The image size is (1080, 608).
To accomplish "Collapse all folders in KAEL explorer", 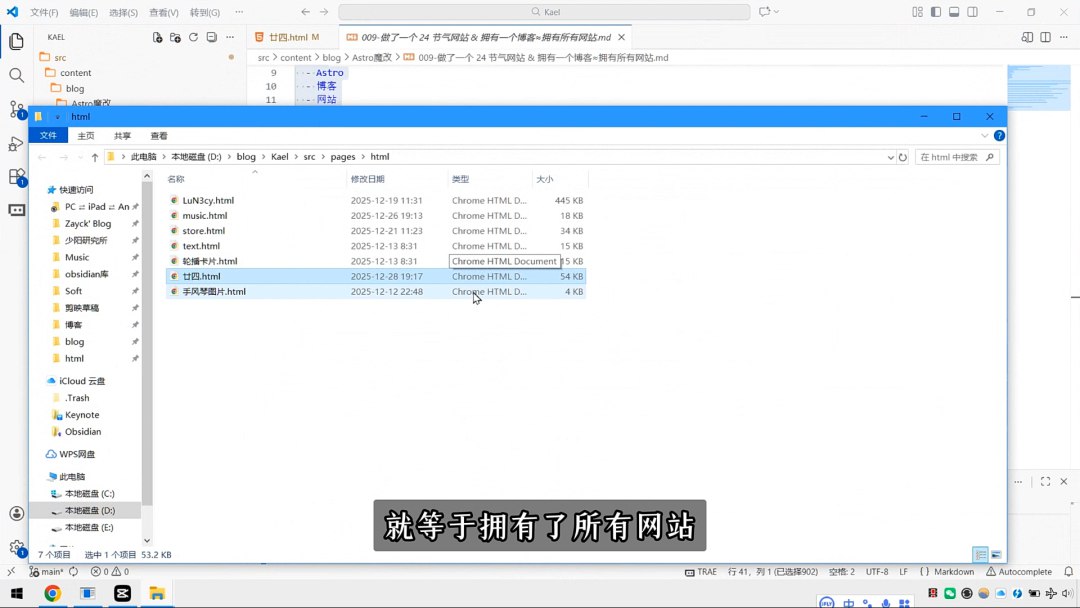I will click(x=212, y=37).
